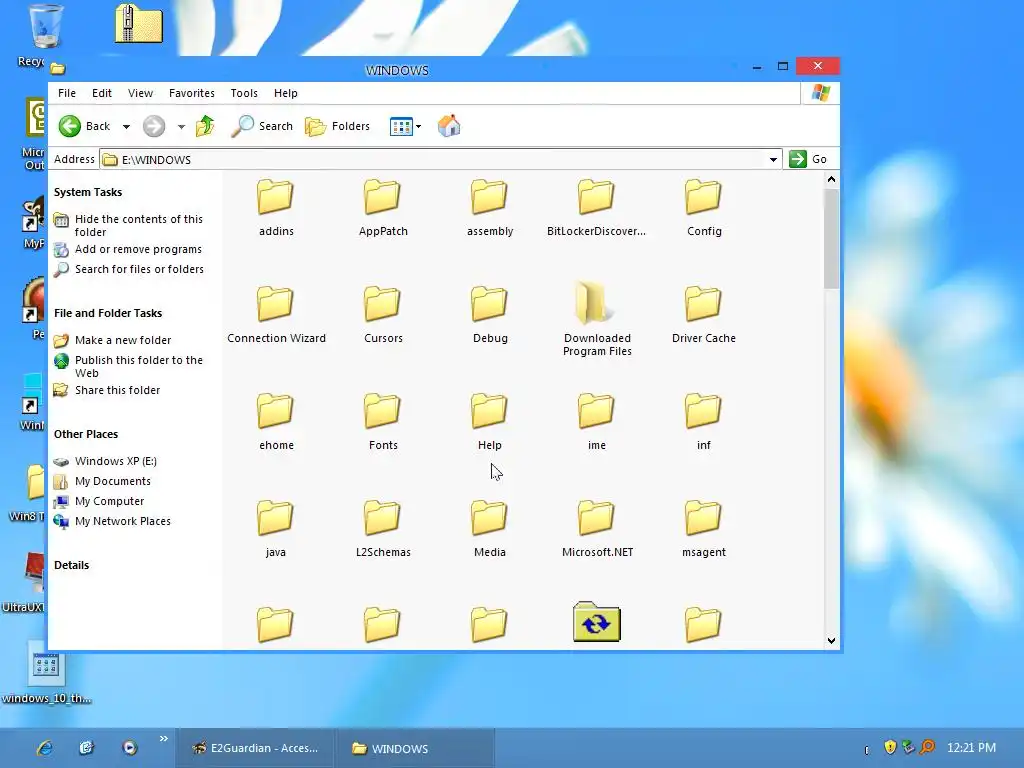1024x768 pixels.
Task: Select the assembly folder
Action: (490, 208)
